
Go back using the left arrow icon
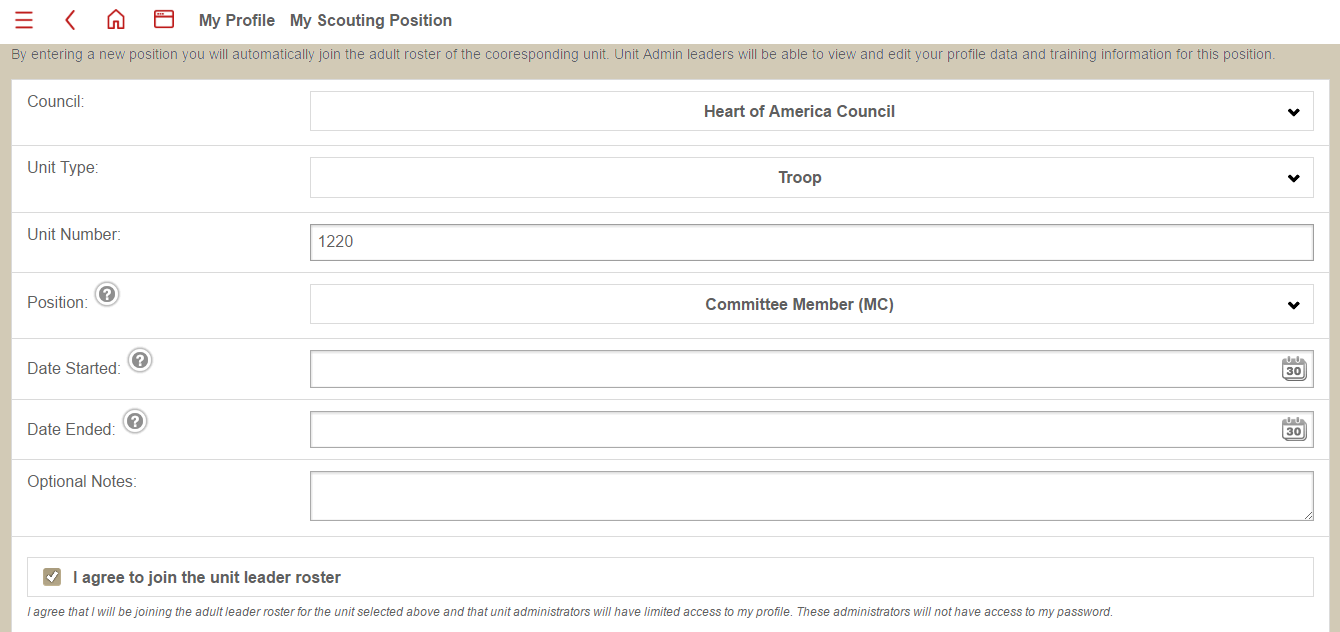click(70, 20)
